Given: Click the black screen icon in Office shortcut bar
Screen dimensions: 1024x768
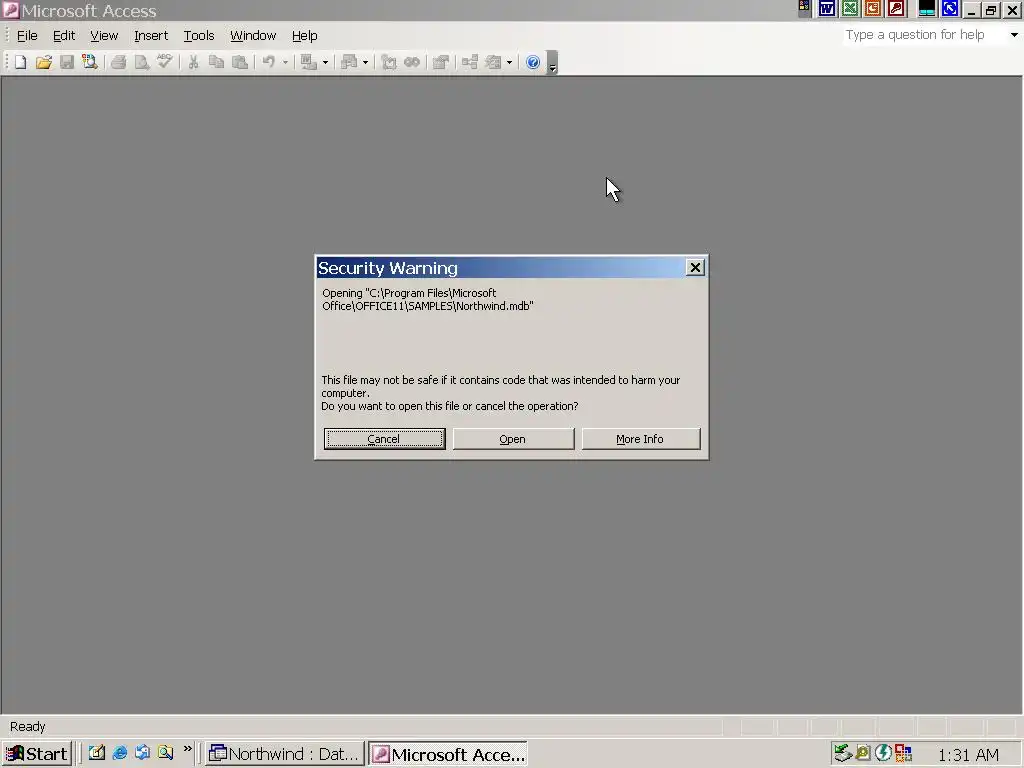Looking at the screenshot, I should [927, 8].
